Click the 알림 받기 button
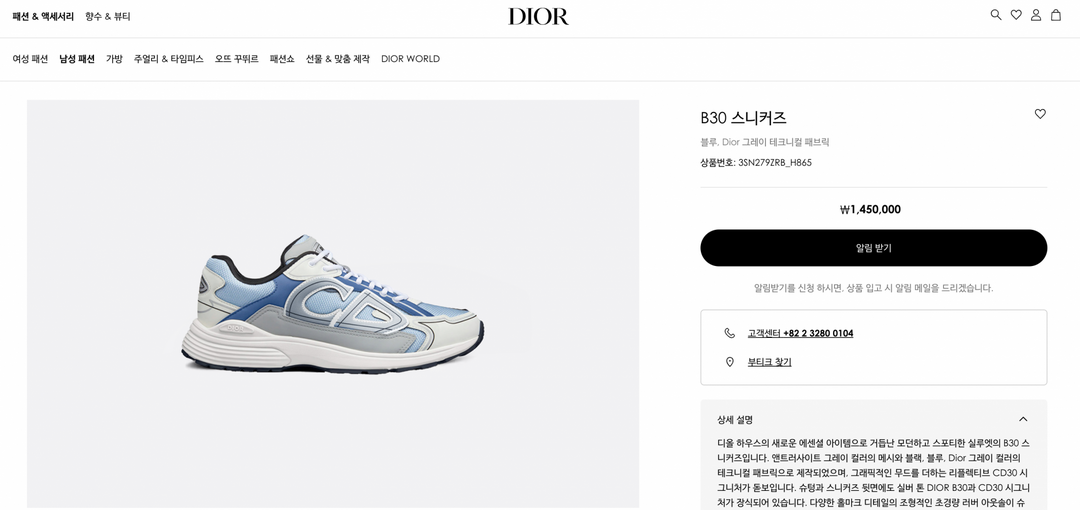1080x510 pixels. [x=873, y=248]
